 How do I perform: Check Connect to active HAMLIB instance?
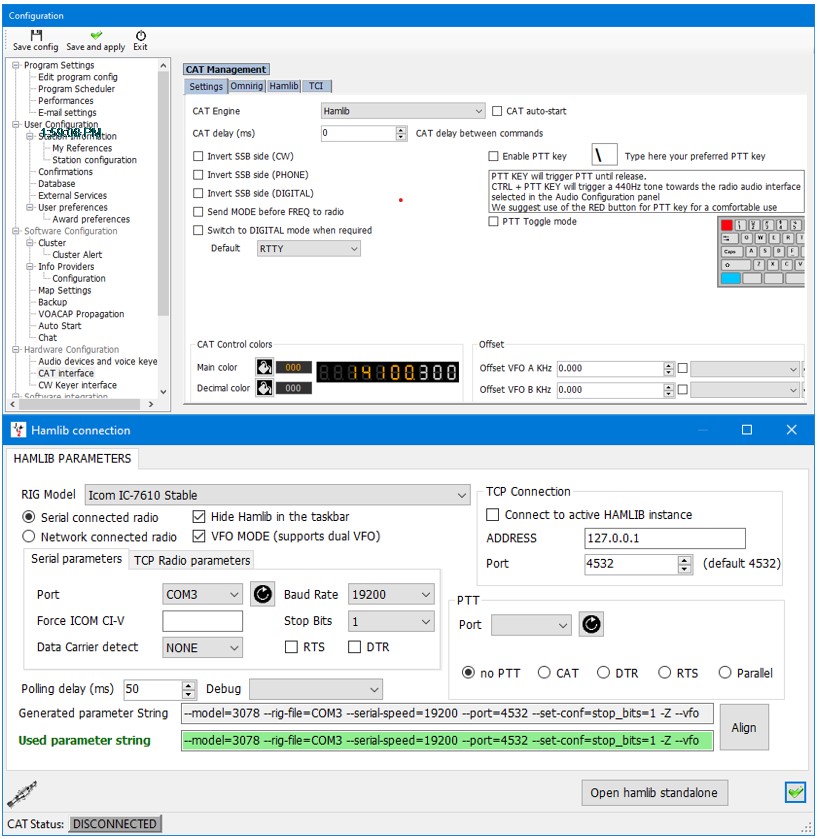point(492,514)
